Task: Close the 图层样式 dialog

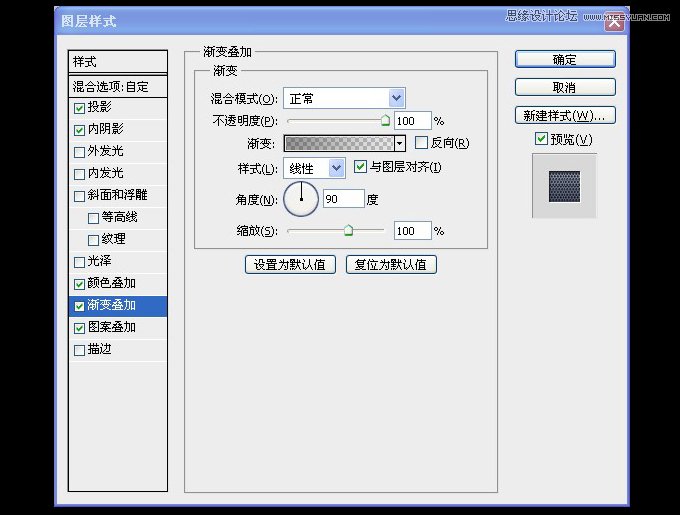Action: (x=614, y=23)
